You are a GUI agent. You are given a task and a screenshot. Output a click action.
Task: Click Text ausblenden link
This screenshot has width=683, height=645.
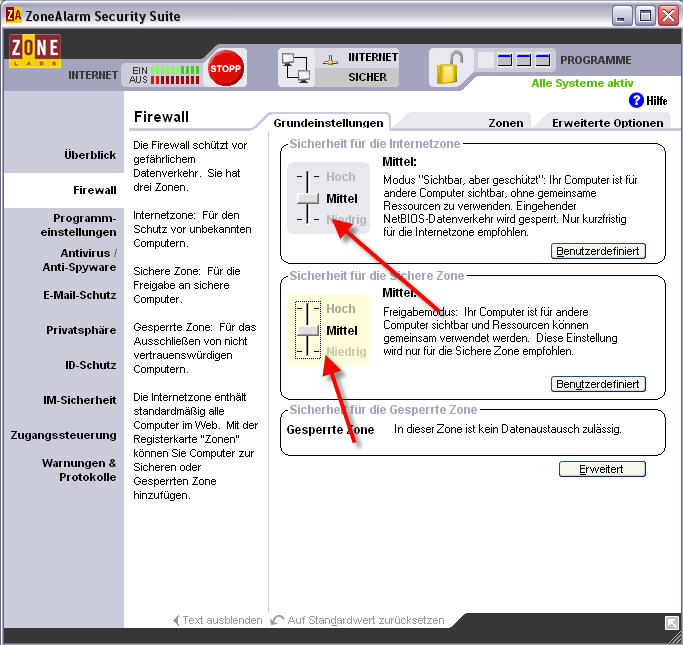pyautogui.click(x=222, y=620)
